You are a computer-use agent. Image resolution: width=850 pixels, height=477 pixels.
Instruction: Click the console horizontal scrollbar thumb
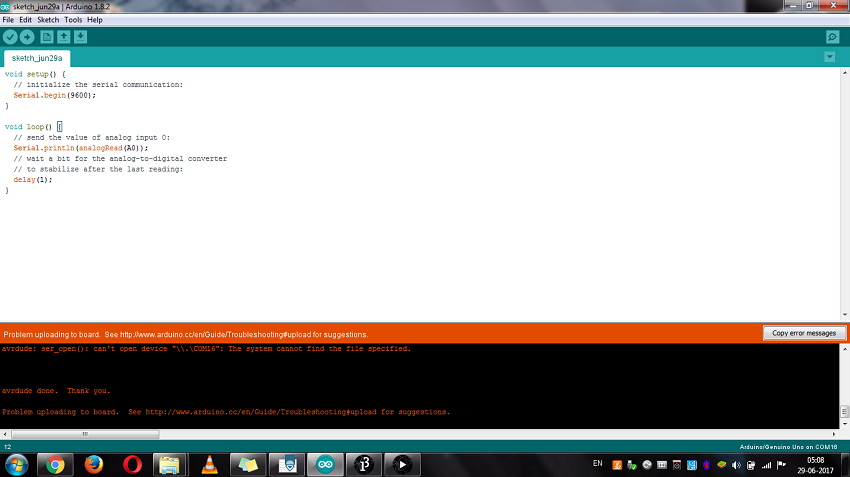(85, 434)
